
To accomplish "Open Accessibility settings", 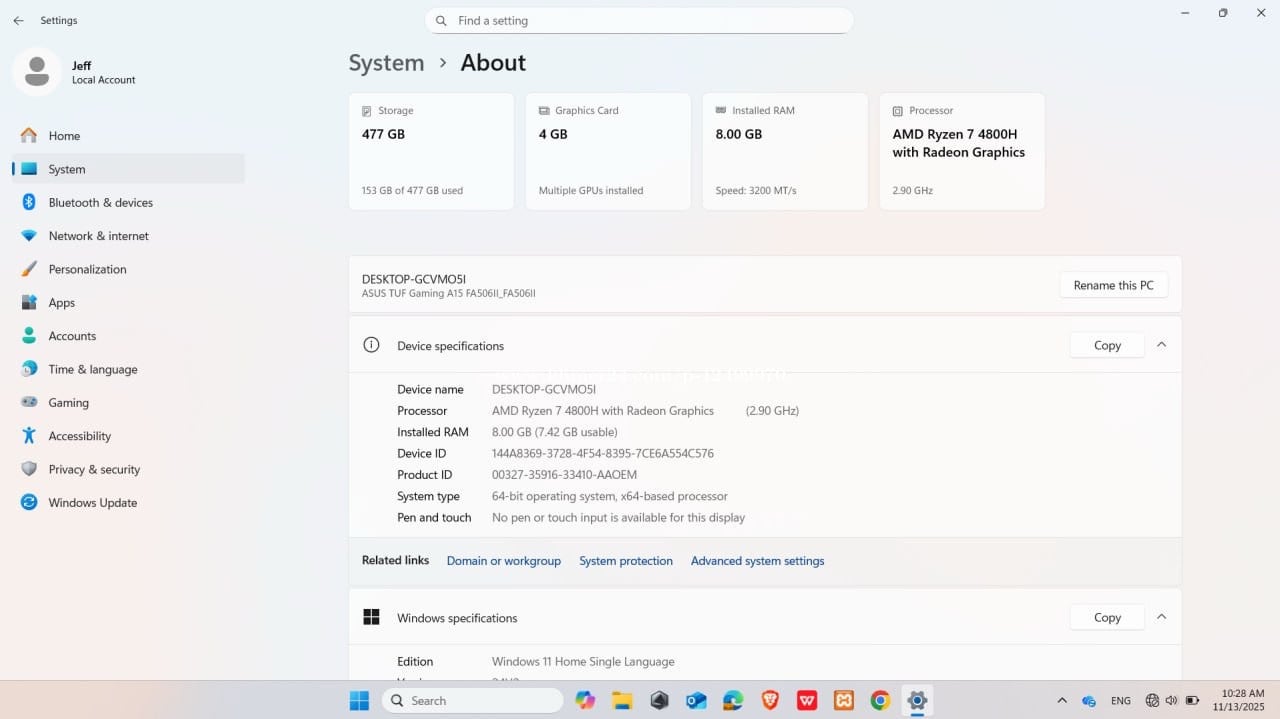I will point(128,436).
